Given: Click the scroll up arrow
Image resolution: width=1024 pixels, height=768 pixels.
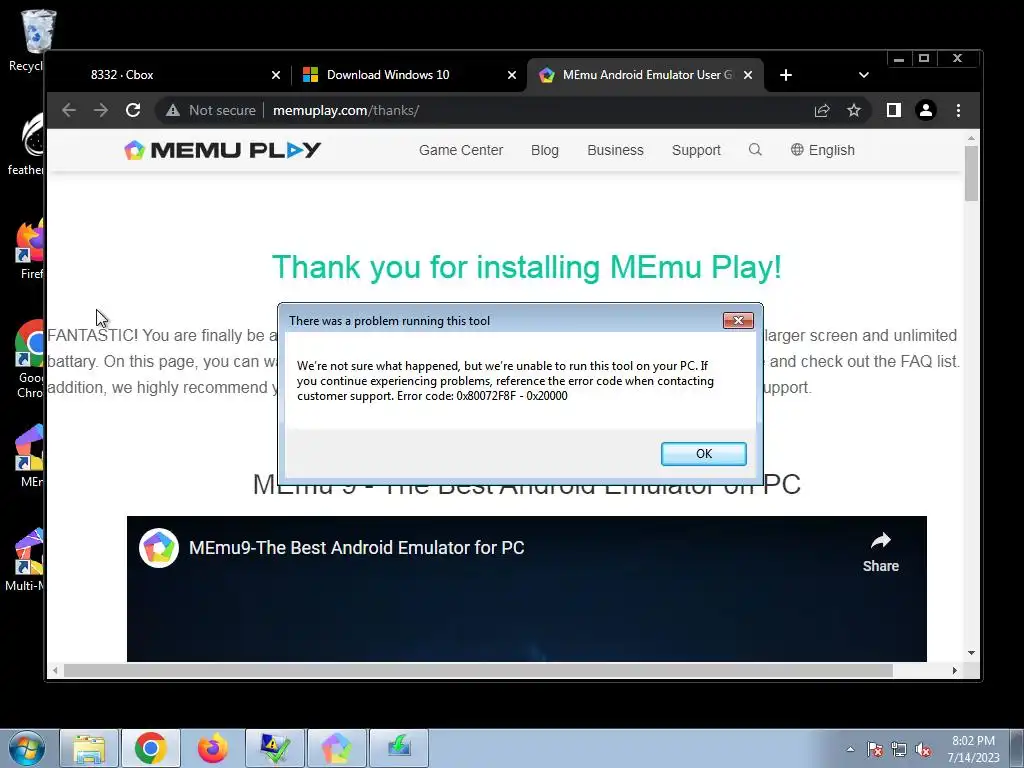Looking at the screenshot, I should [971, 138].
